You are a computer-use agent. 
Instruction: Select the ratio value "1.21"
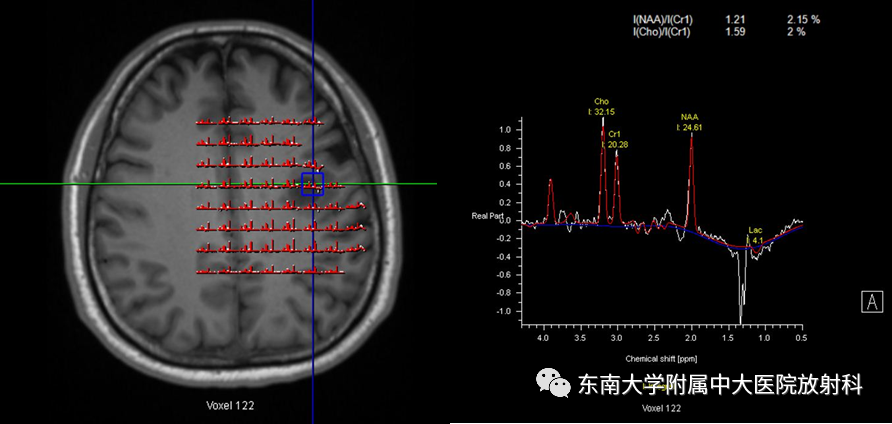click(735, 20)
